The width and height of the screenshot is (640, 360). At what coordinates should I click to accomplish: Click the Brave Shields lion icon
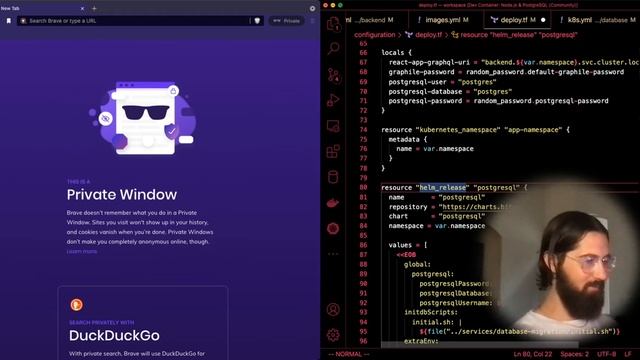point(257,21)
